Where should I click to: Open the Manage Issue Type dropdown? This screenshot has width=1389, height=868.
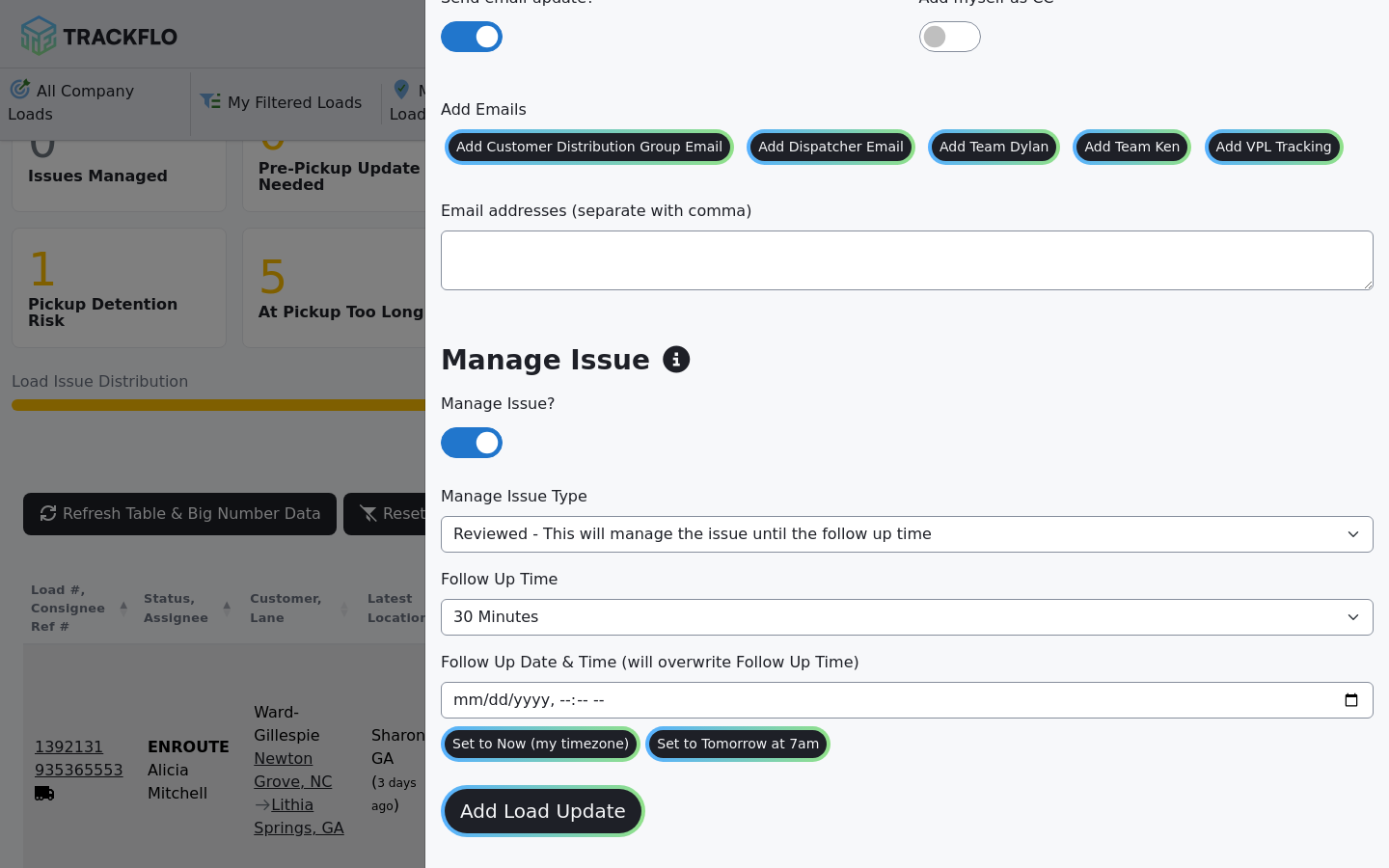point(907,534)
